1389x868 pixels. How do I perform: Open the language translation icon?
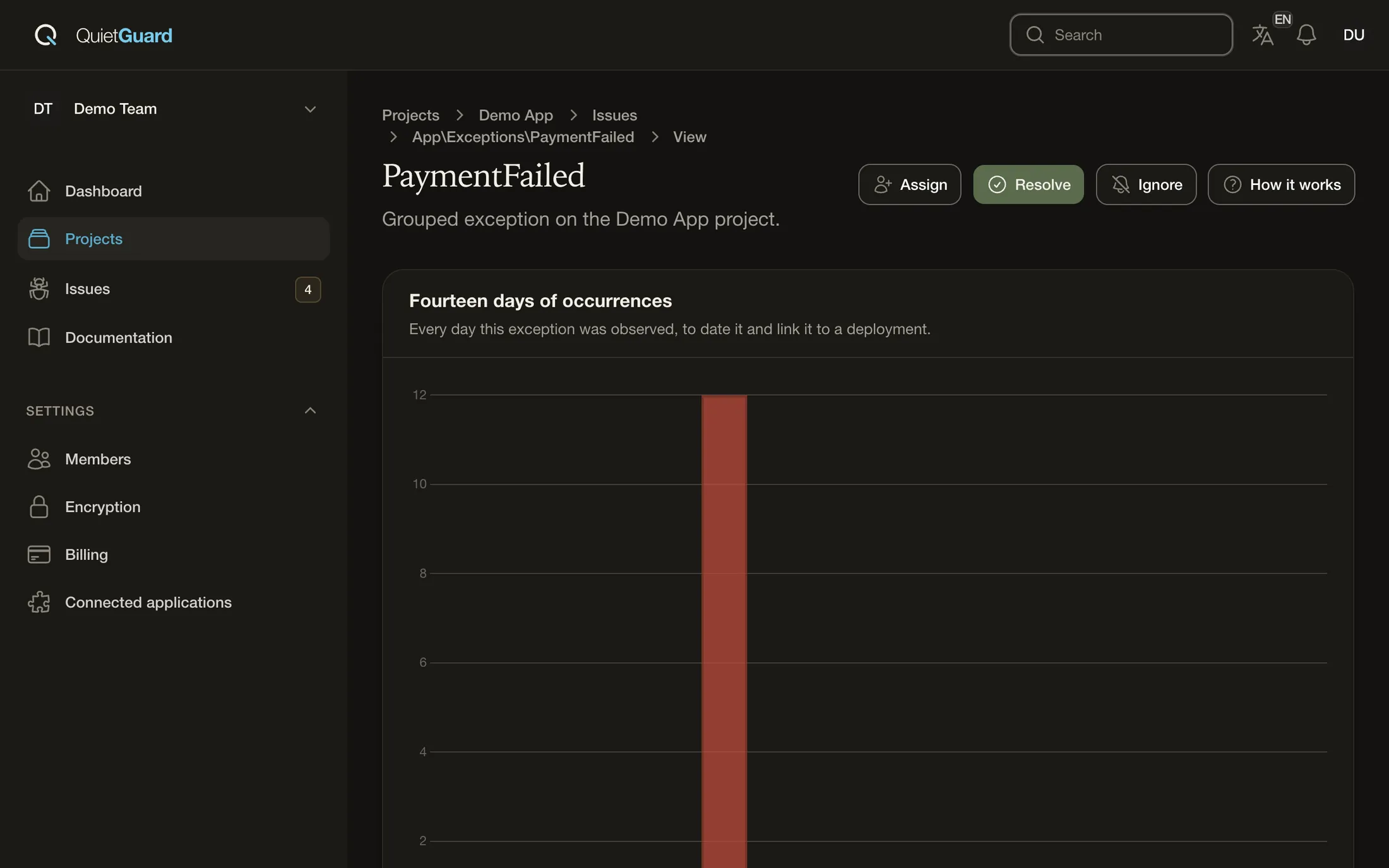[1262, 35]
